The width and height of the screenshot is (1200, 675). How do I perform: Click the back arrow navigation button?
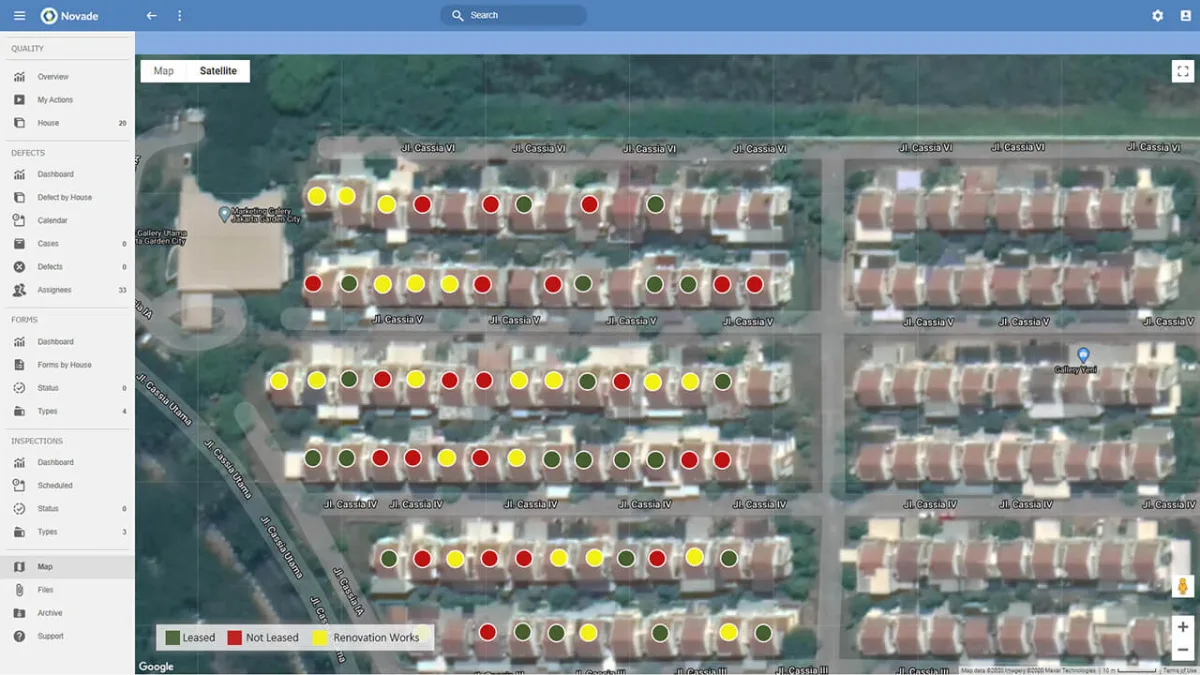(151, 15)
